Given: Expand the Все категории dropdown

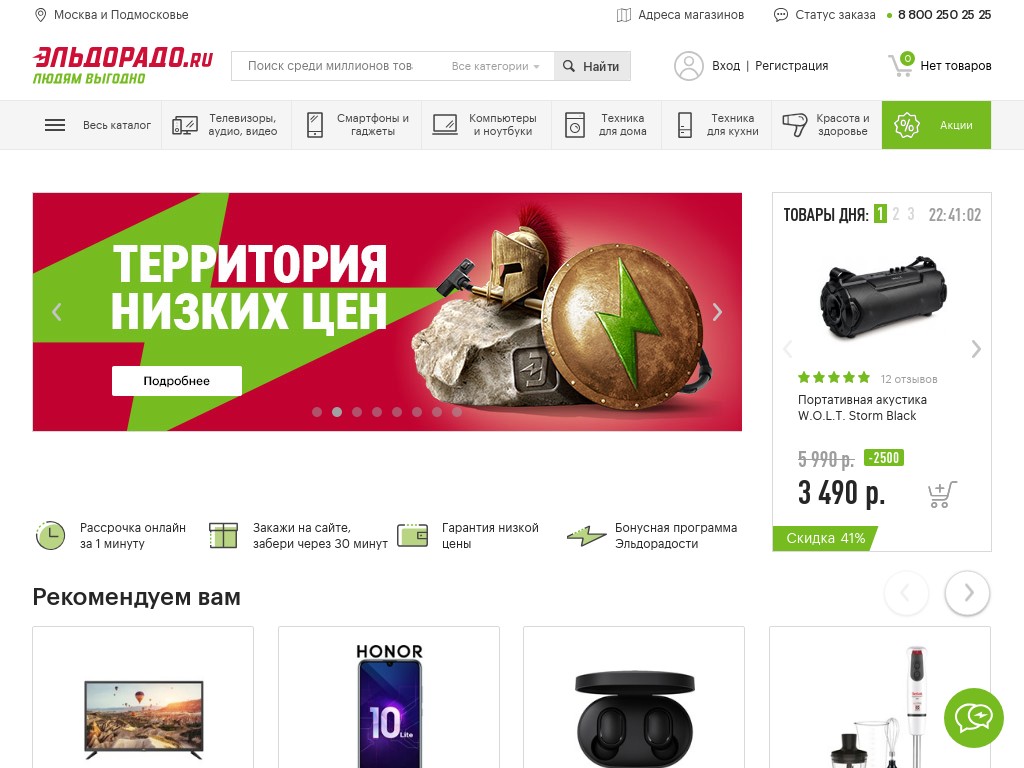Looking at the screenshot, I should [495, 66].
